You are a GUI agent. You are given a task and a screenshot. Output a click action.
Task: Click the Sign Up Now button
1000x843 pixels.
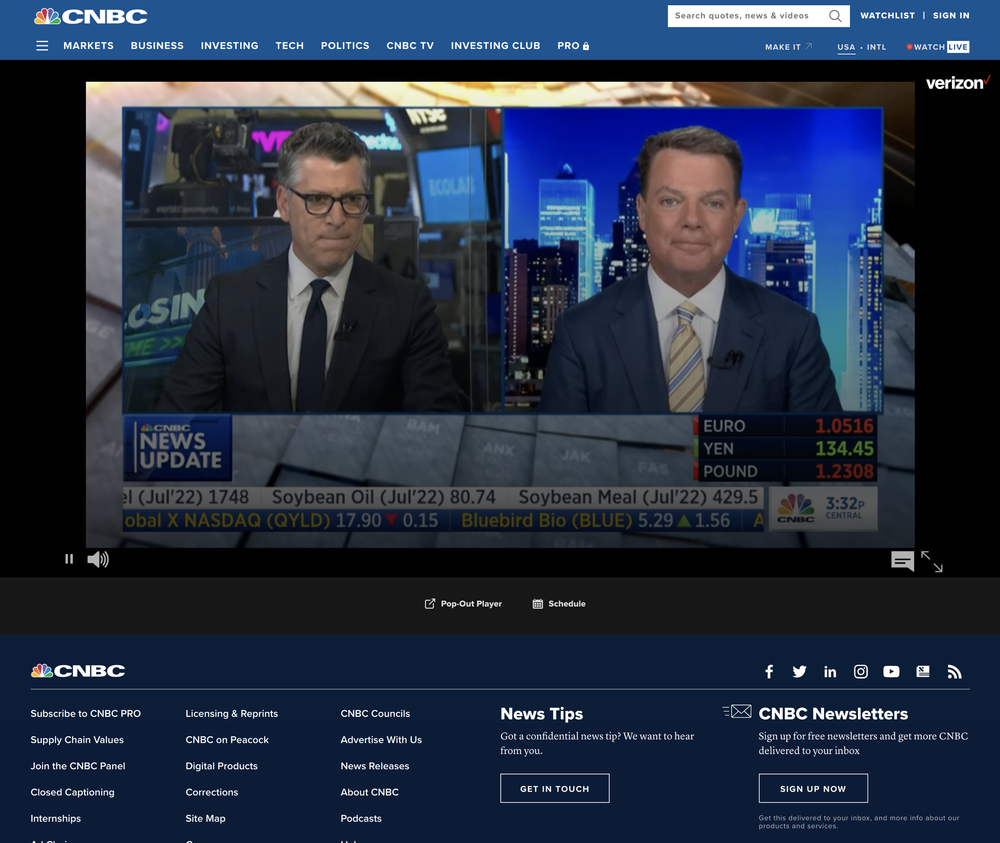(813, 788)
